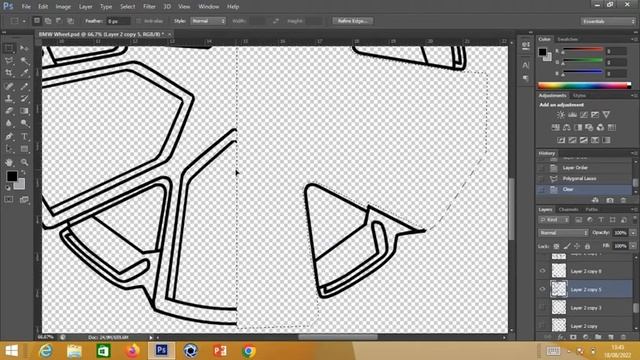Screen dimensions: 640x360
Task: Open the Filter menu
Action: pos(149,7)
